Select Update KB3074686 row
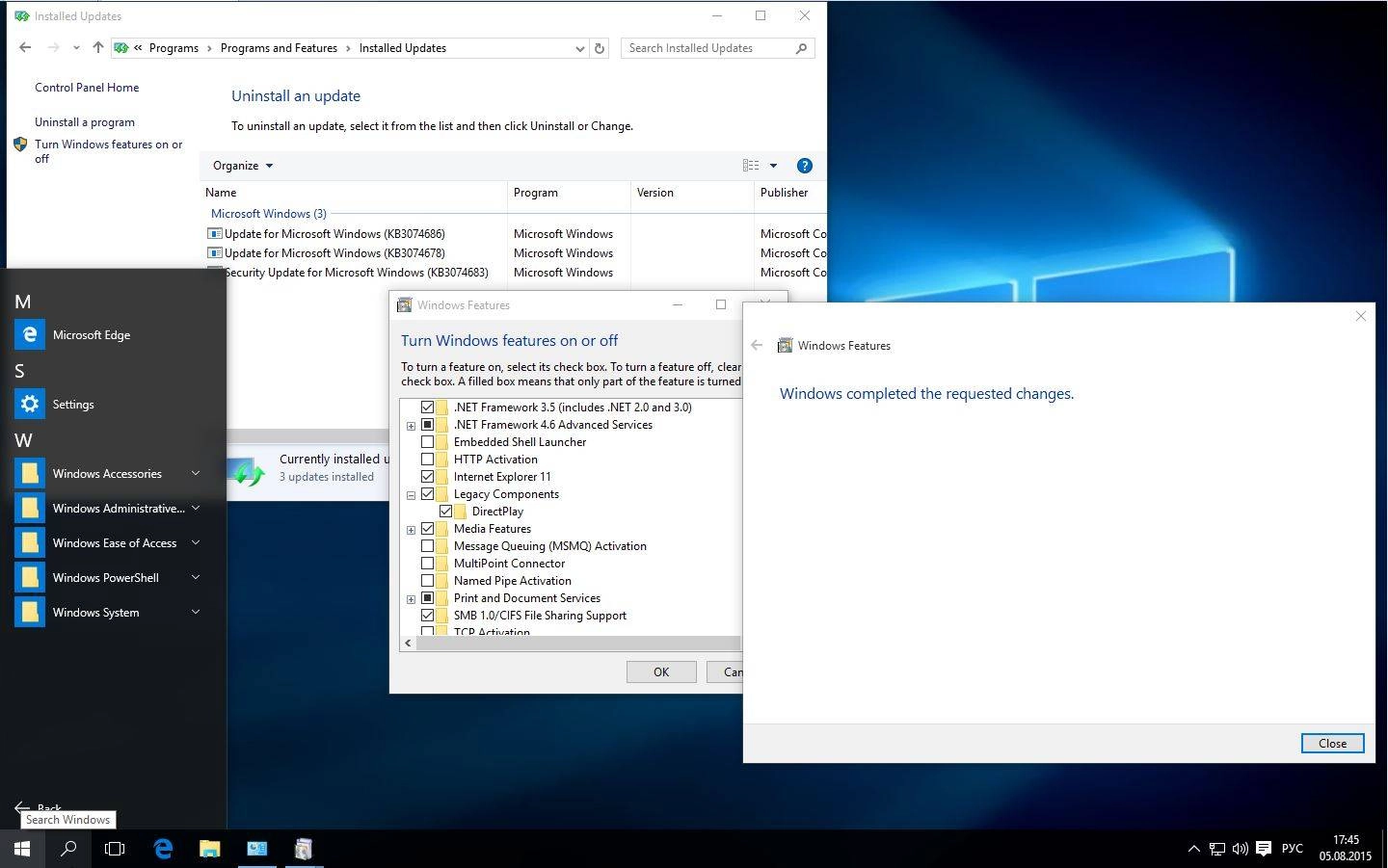This screenshot has width=1388, height=868. (516, 234)
